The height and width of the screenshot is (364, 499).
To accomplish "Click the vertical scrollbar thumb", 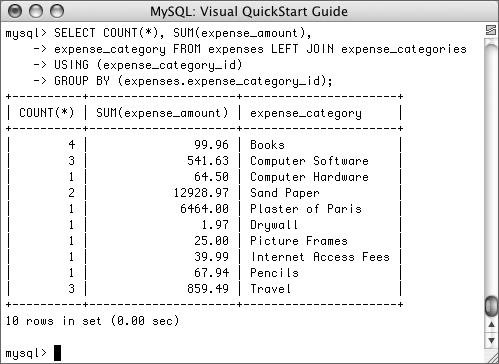I will pyautogui.click(x=492, y=305).
